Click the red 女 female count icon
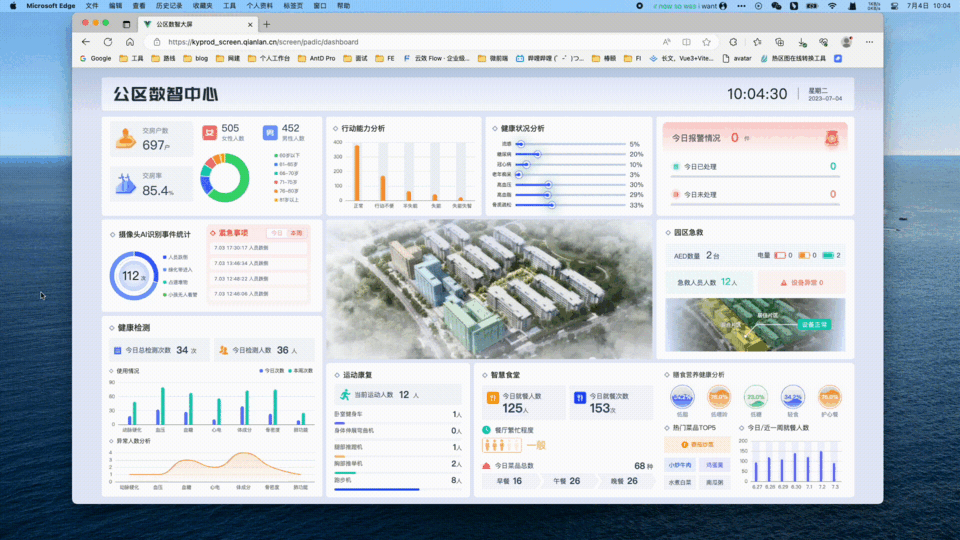Image resolution: width=960 pixels, height=540 pixels. (209, 132)
